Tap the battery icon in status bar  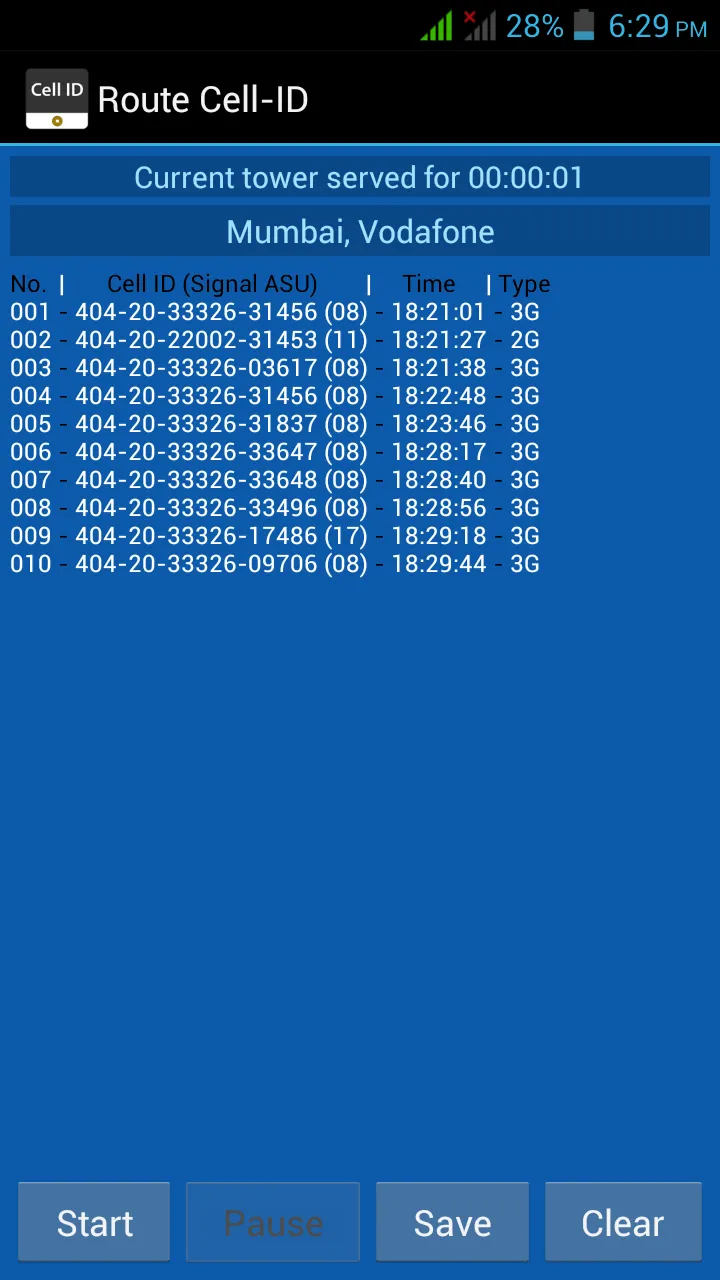point(584,26)
